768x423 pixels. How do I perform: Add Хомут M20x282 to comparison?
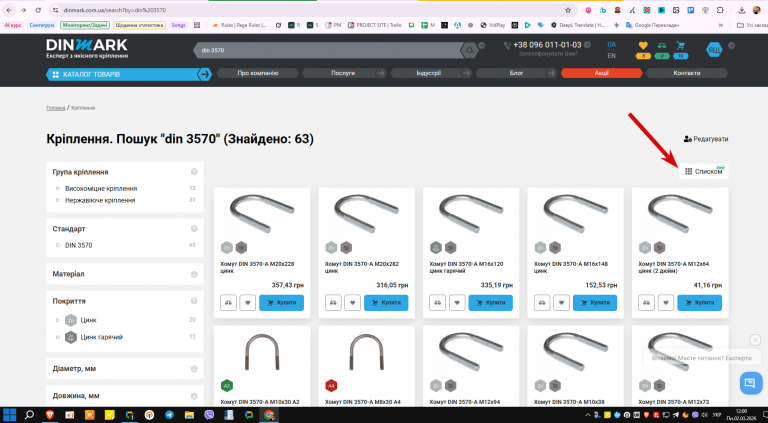pos(333,303)
